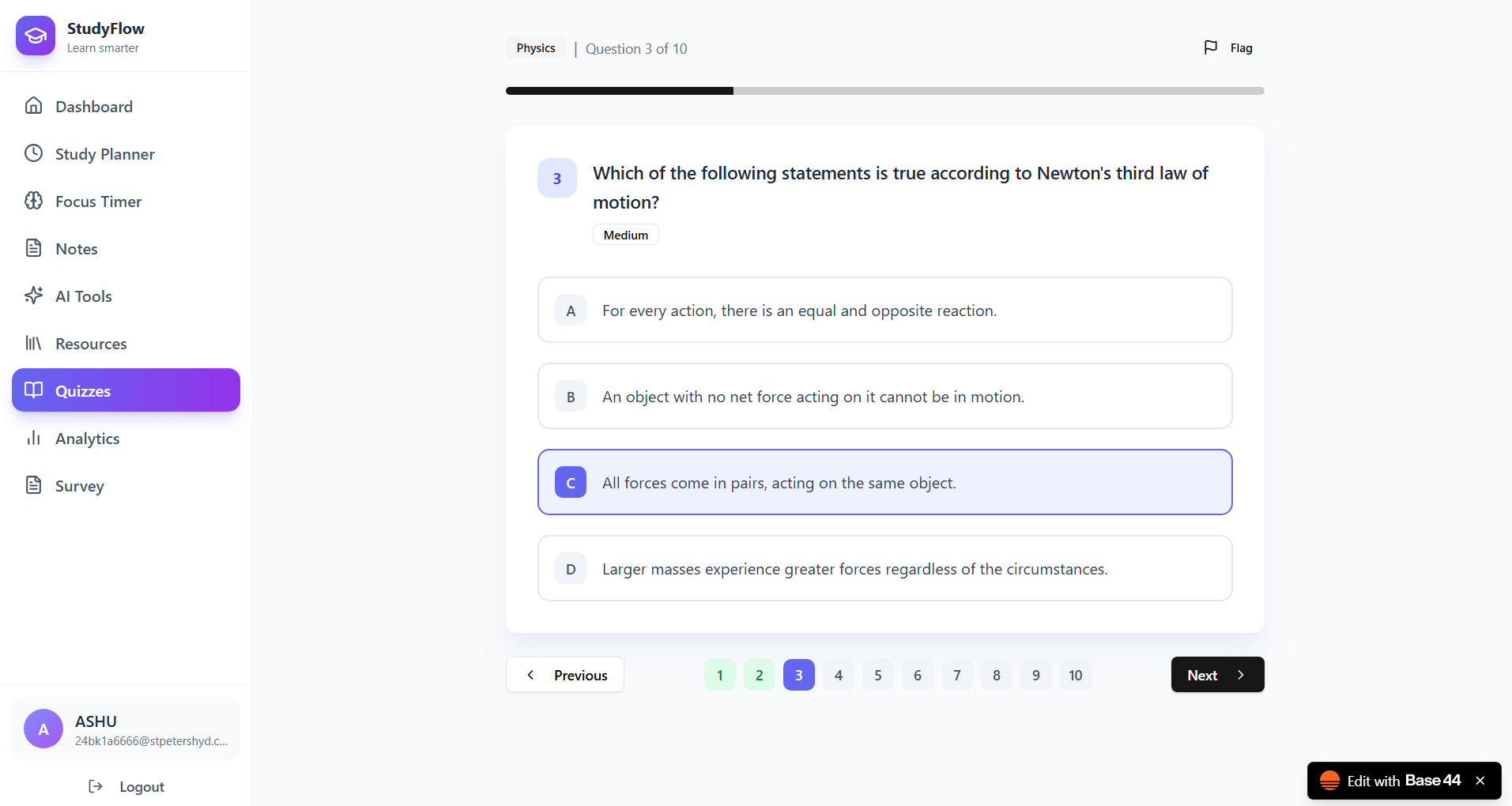Open the Study Planner page
Image resolution: width=1512 pixels, height=806 pixels.
pyautogui.click(x=126, y=153)
